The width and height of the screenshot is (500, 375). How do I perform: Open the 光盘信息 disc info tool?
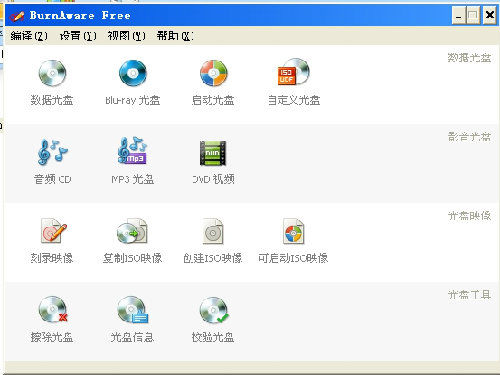click(133, 310)
